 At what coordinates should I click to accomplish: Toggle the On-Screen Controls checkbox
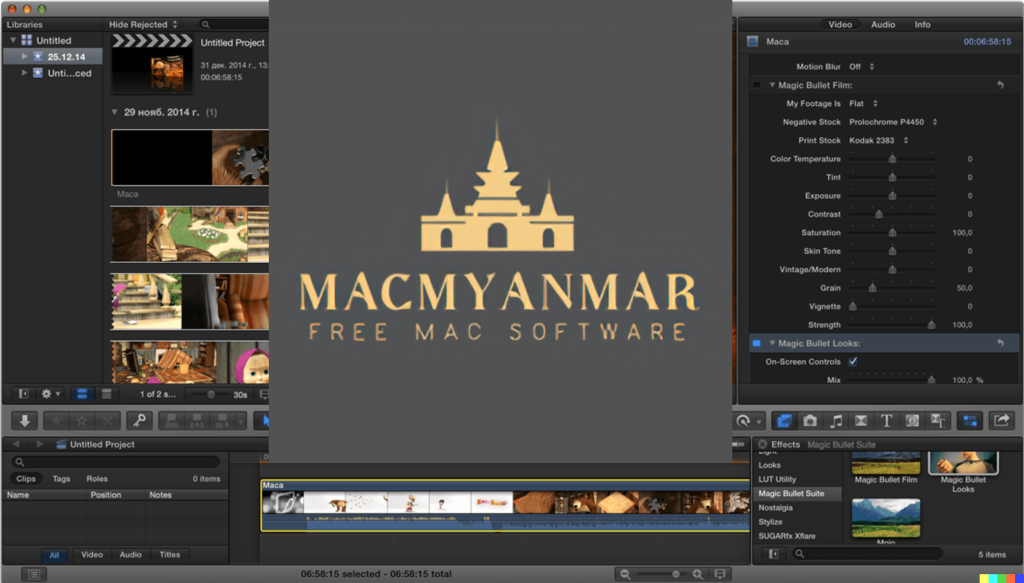coord(852,361)
